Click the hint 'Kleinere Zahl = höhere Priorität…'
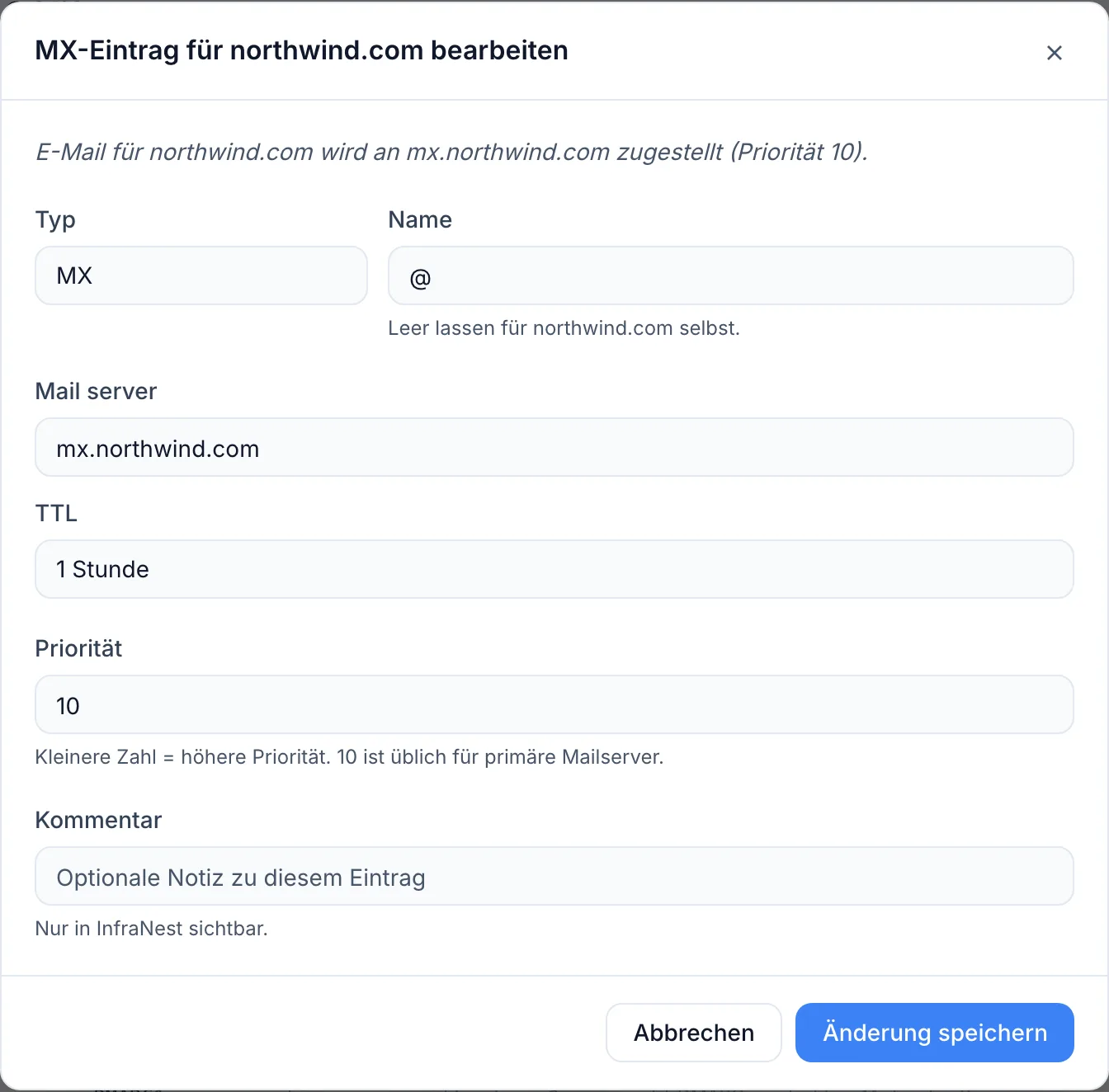The height and width of the screenshot is (1092, 1109). tap(349, 757)
